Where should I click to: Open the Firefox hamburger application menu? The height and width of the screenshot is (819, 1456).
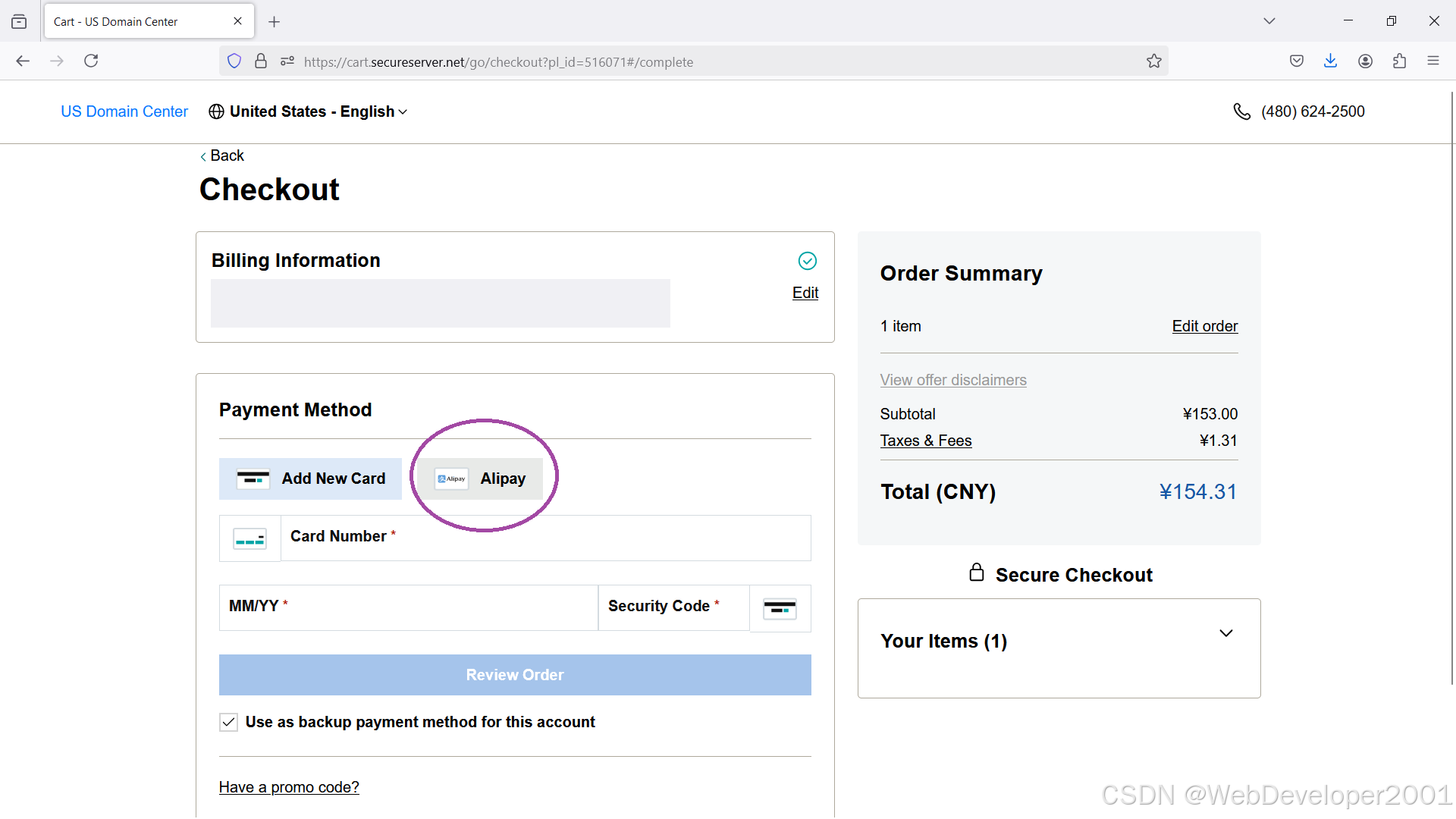[x=1432, y=61]
